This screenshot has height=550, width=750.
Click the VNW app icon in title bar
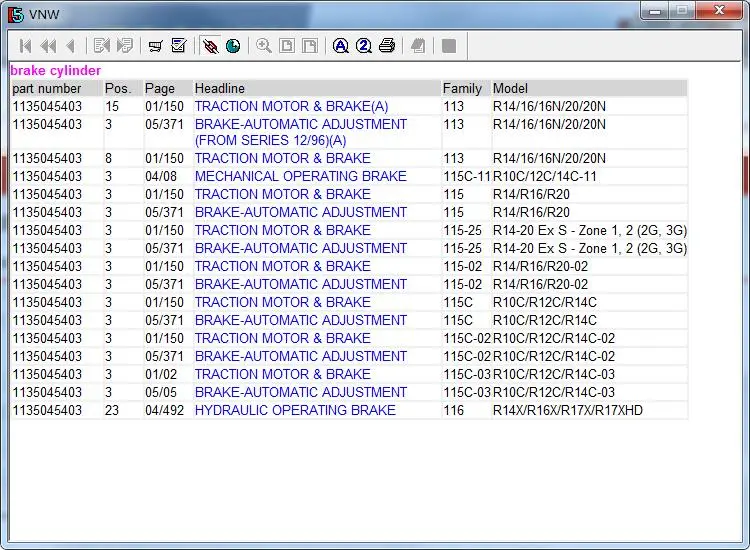15,14
